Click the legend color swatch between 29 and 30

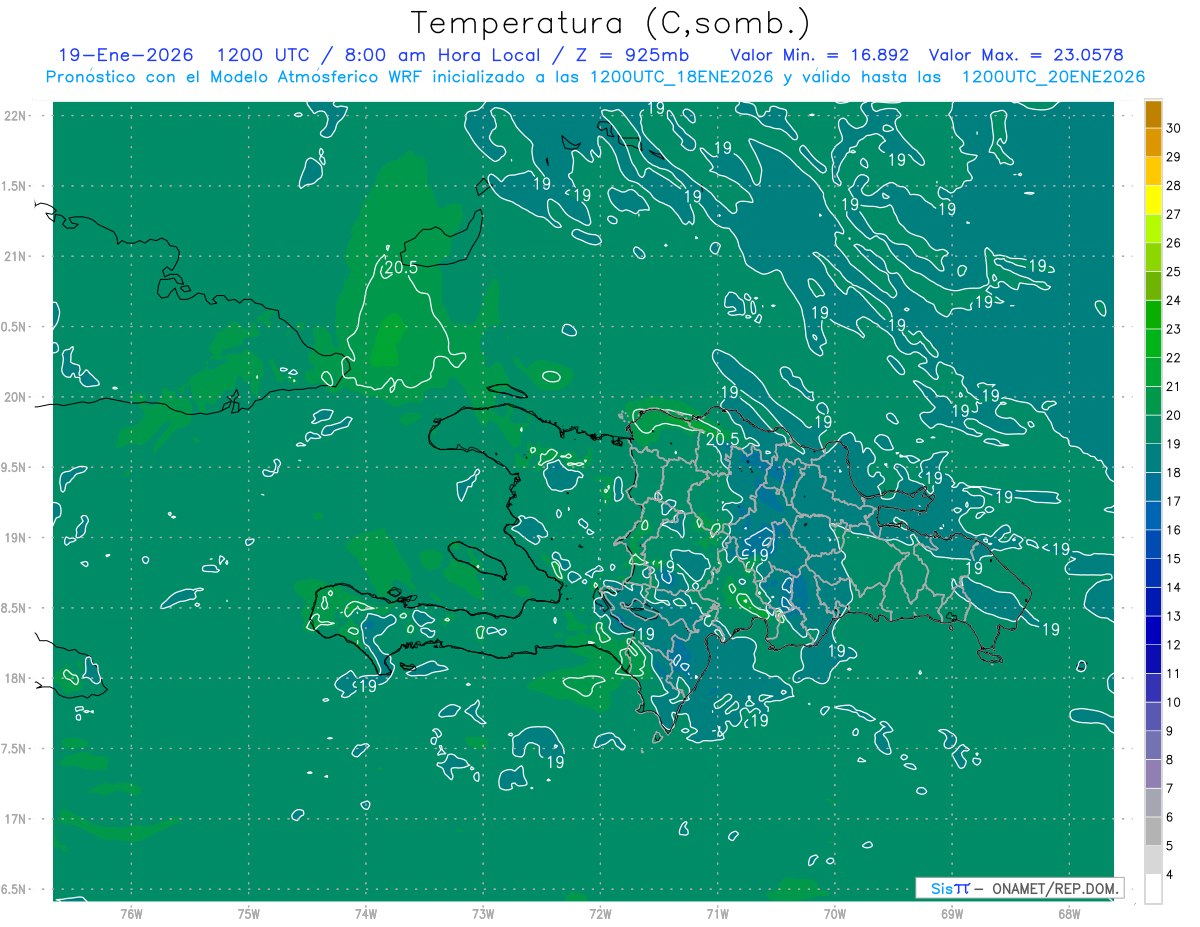click(x=1153, y=142)
